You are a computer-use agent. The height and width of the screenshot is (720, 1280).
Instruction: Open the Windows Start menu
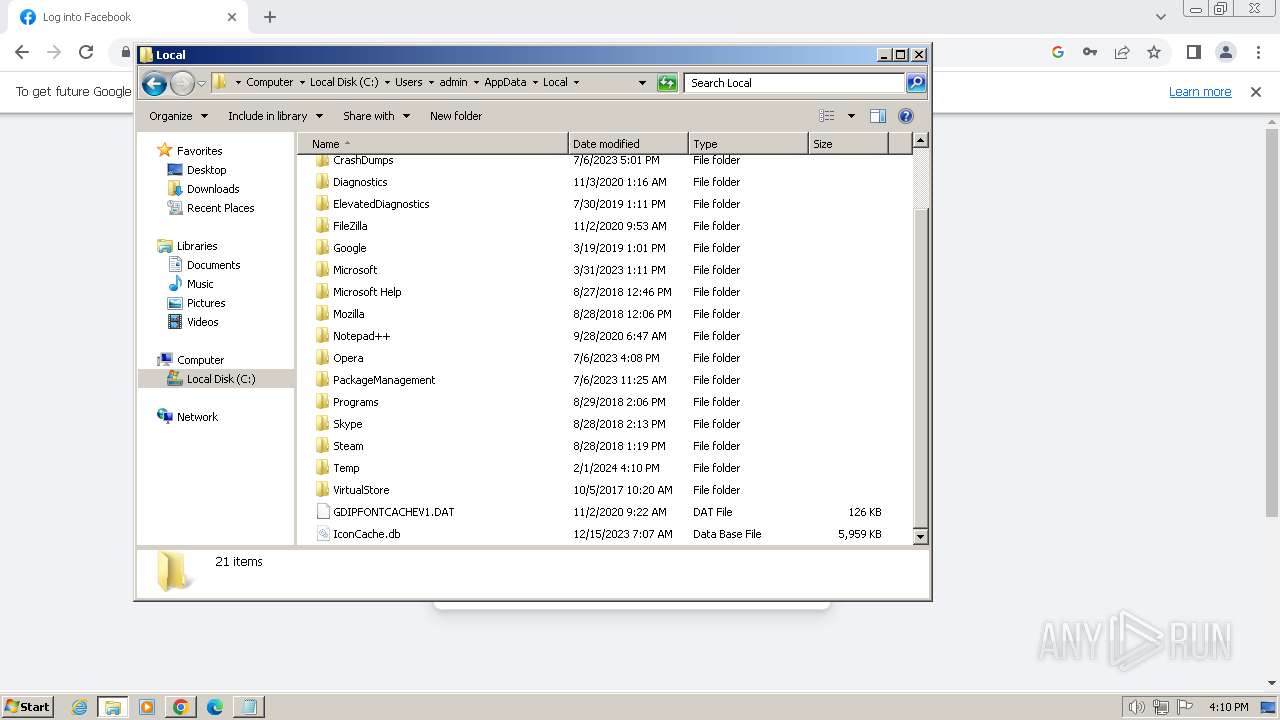[x=28, y=706]
